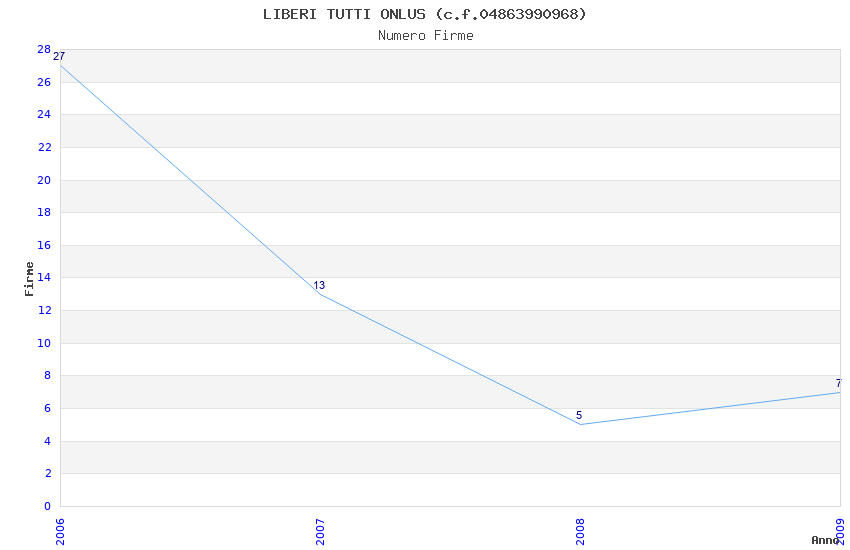Click y-axis tick value 0

click(x=48, y=506)
